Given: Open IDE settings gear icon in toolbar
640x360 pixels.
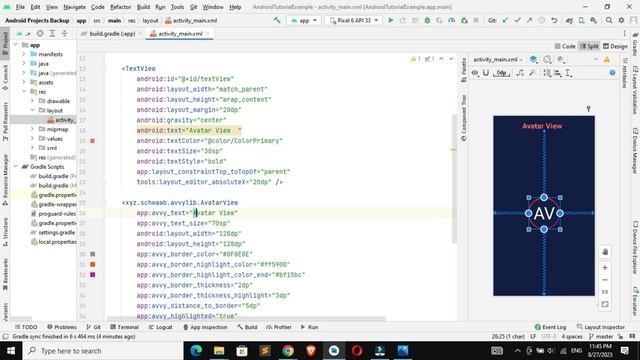Looking at the screenshot, I should point(621,20).
